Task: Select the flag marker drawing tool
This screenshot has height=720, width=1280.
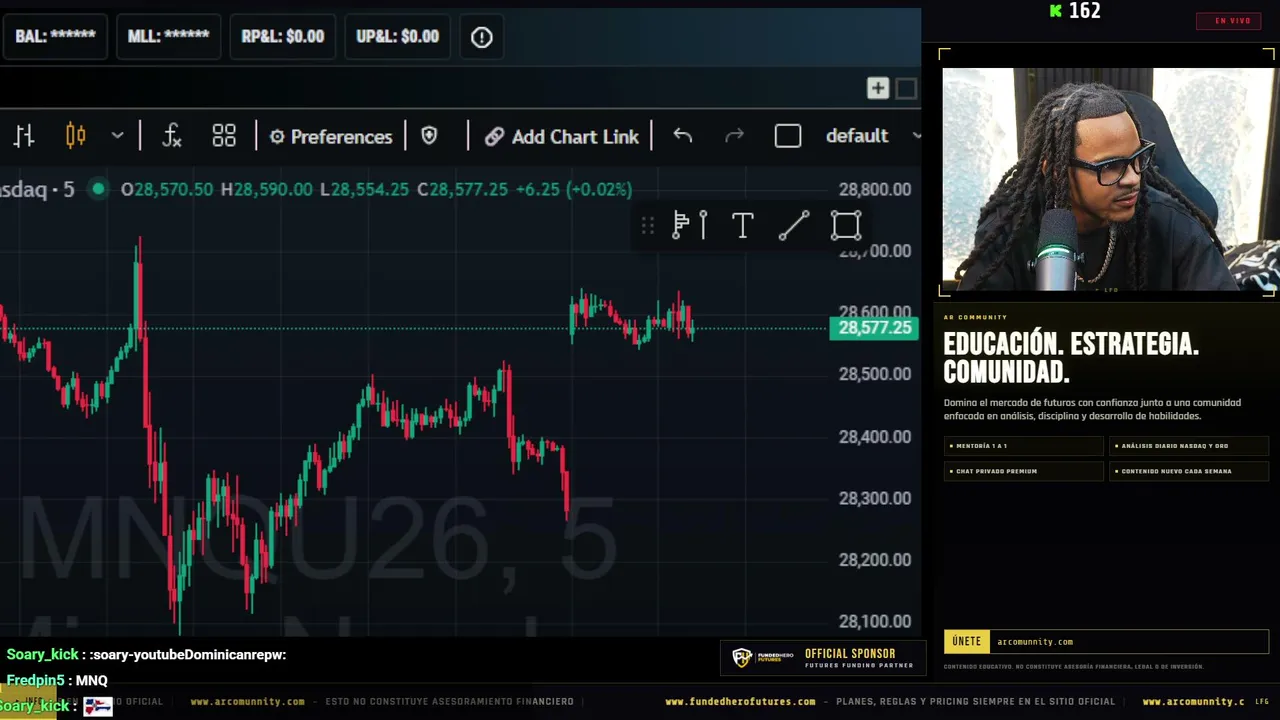Action: (x=690, y=226)
